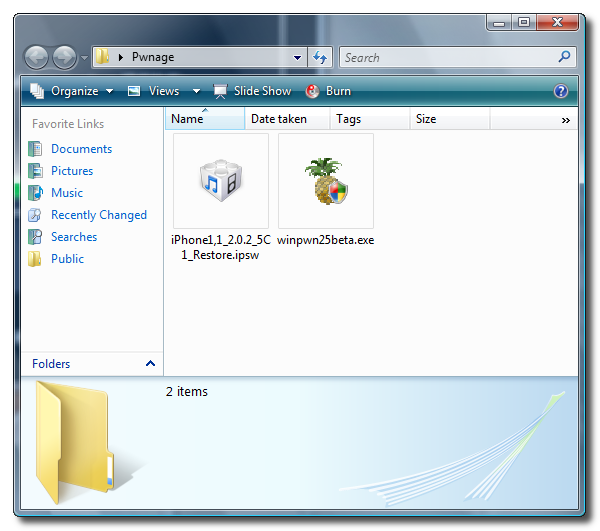Sort by the Name column header
Screen dimensions: 600x531
point(205,119)
